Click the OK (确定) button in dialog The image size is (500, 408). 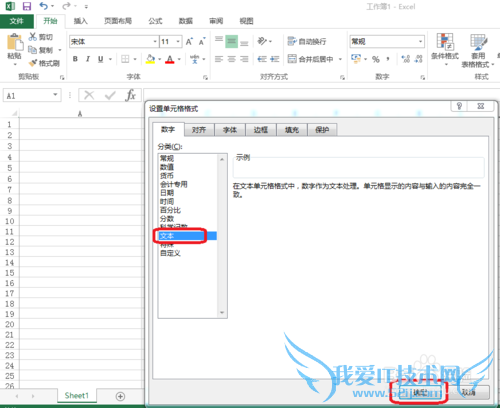click(x=420, y=392)
